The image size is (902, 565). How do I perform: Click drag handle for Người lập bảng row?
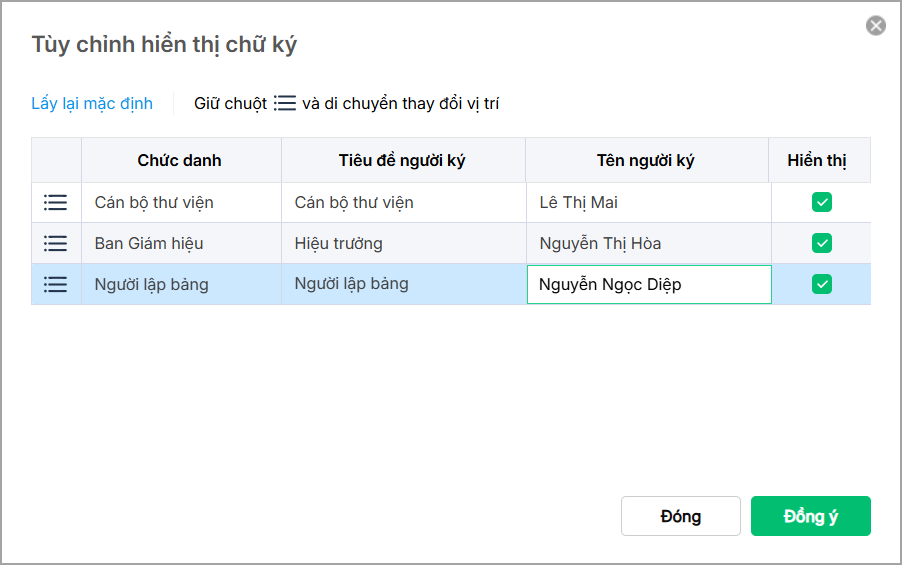56,284
